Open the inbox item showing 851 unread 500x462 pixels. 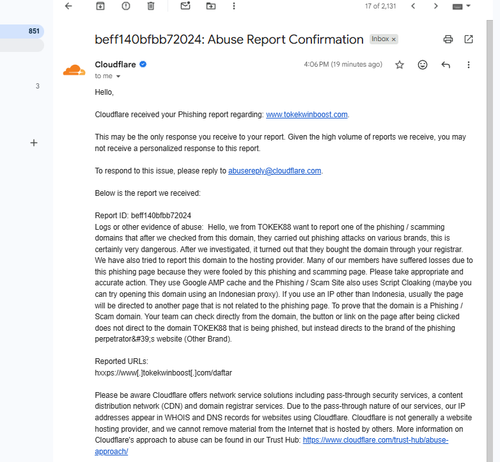tap(22, 31)
